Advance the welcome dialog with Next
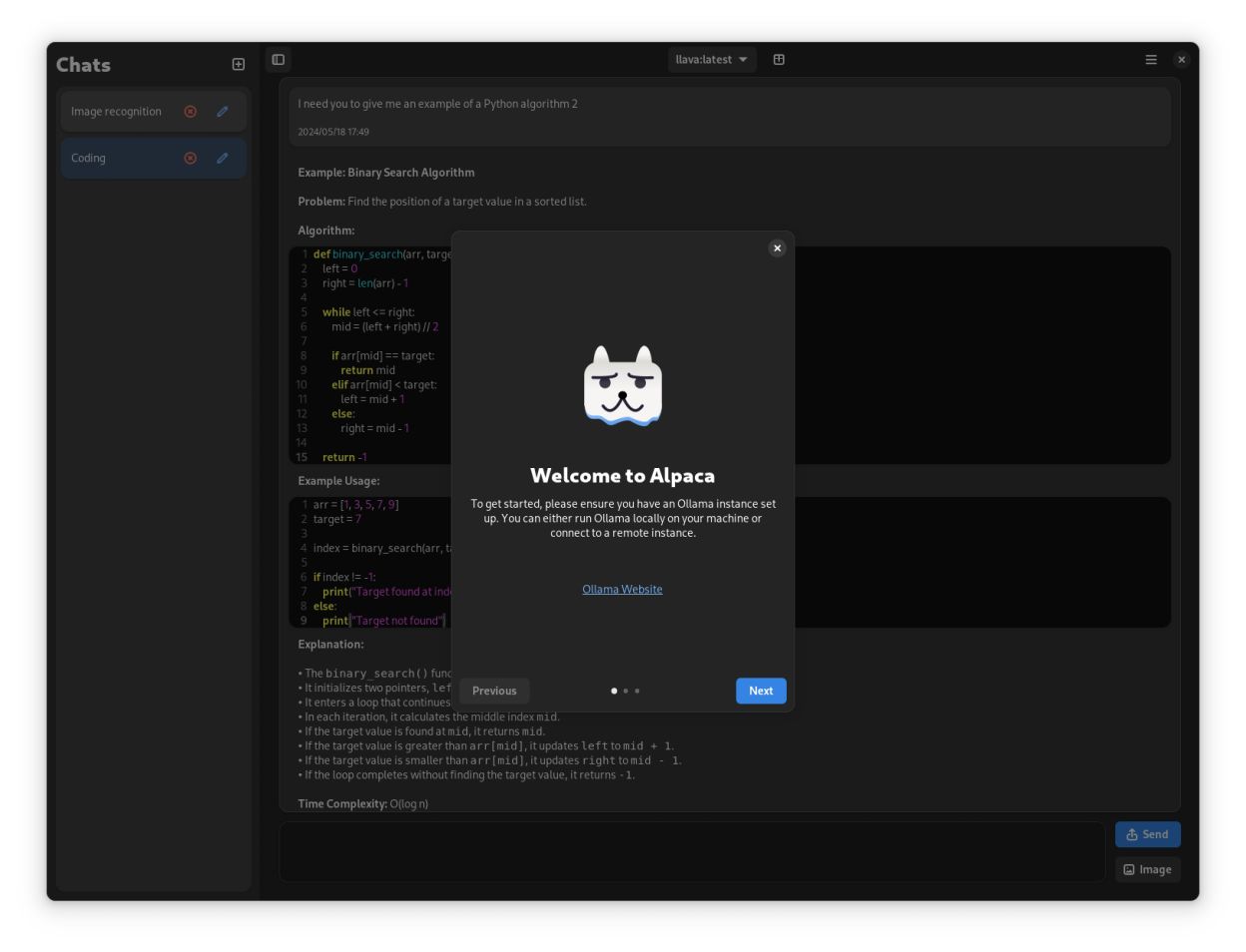 (761, 691)
